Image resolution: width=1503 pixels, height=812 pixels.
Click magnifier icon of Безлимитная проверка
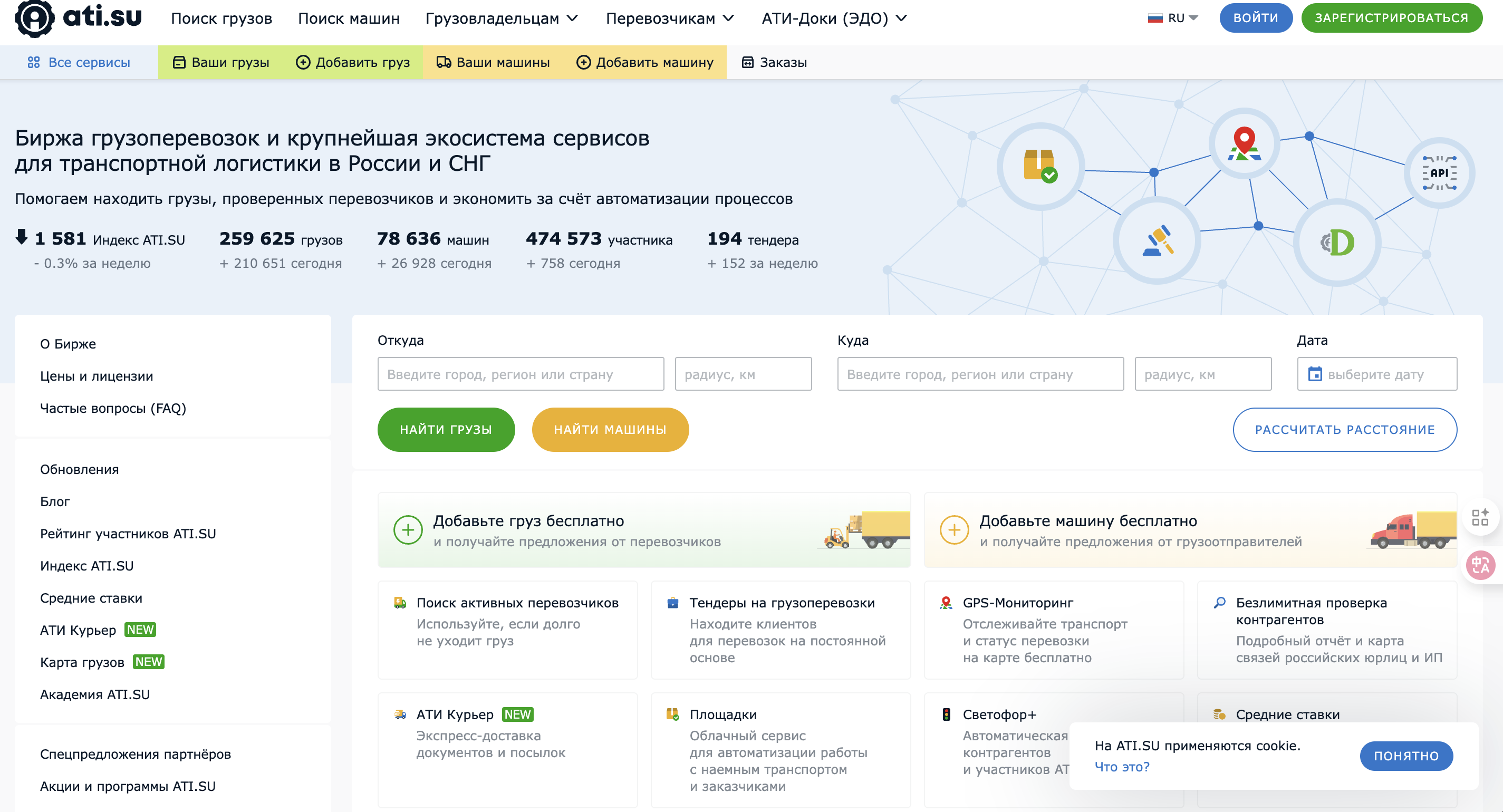[1219, 603]
